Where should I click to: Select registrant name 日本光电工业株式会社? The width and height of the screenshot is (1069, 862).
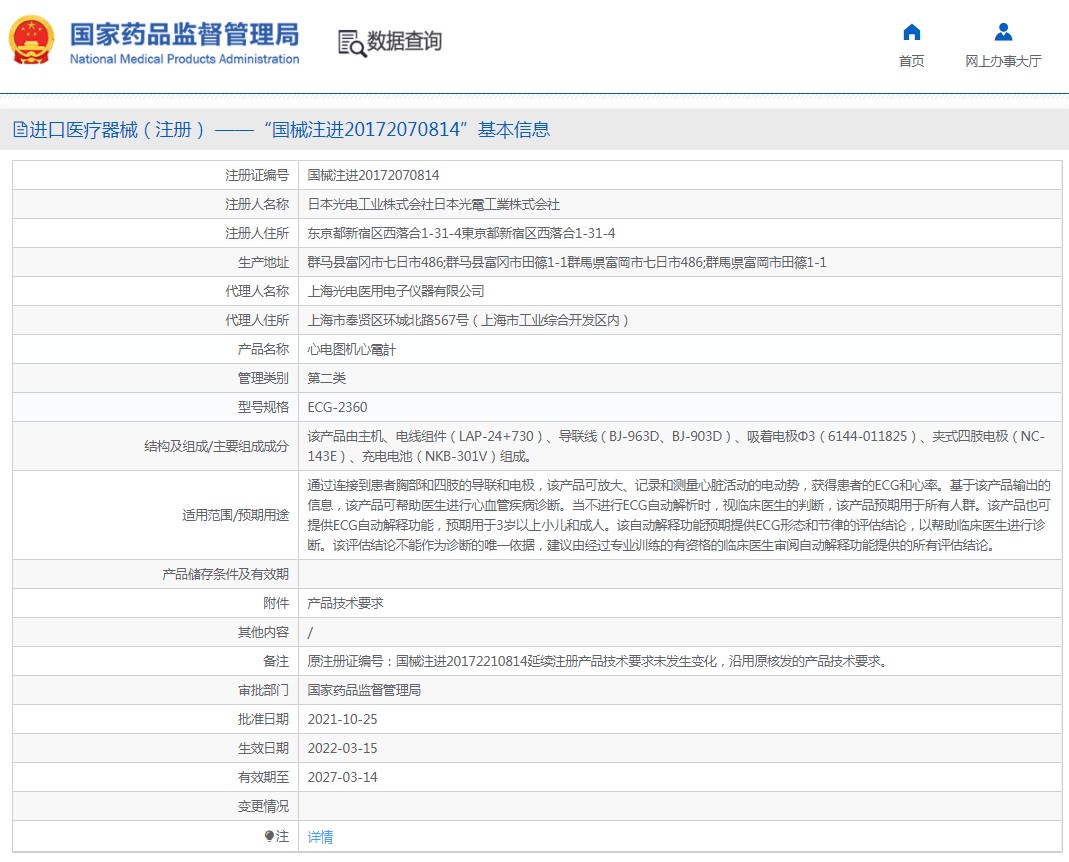click(x=371, y=204)
